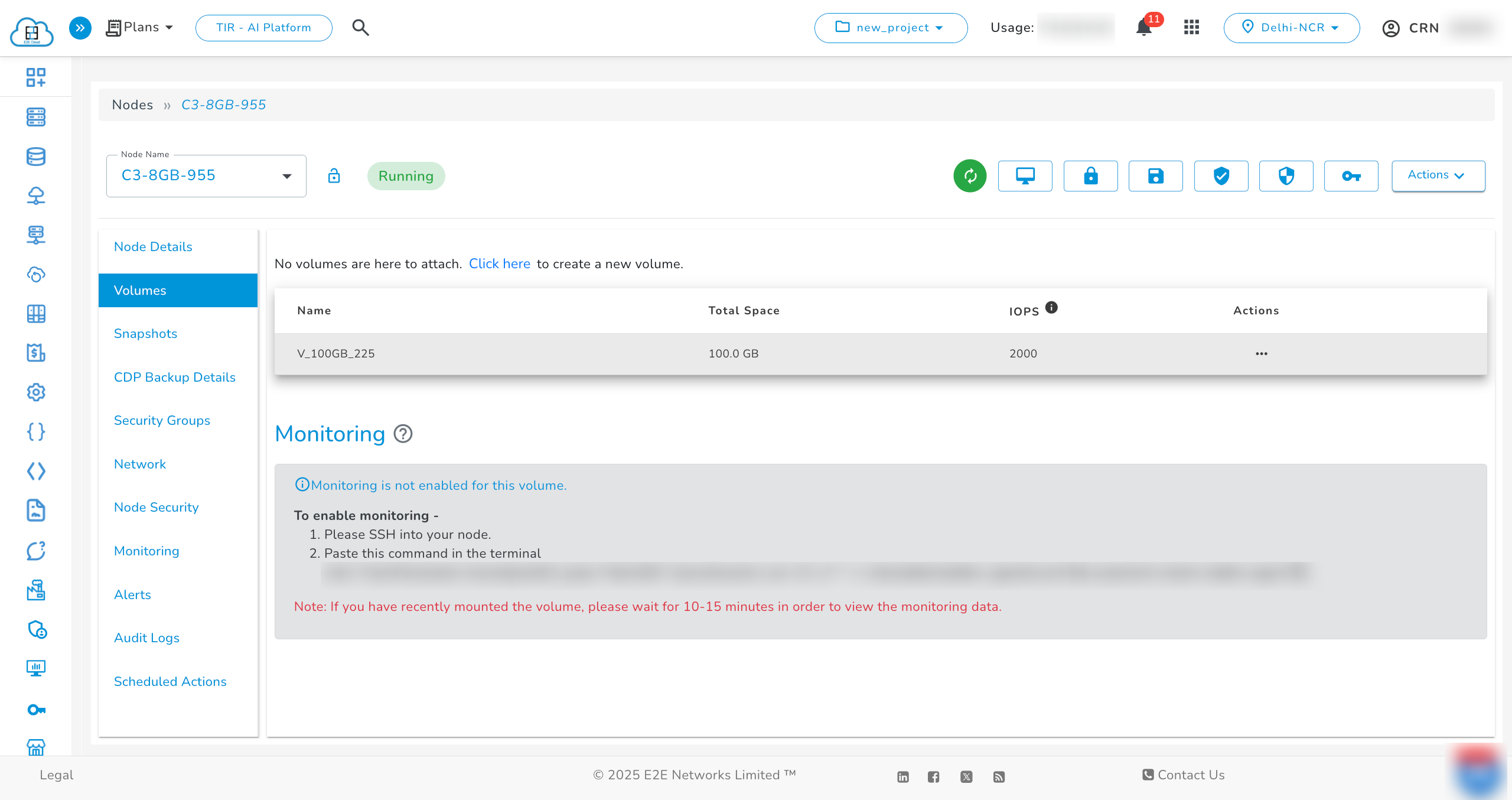1512x800 pixels.
Task: Expand the Actions dropdown button
Action: tap(1438, 176)
